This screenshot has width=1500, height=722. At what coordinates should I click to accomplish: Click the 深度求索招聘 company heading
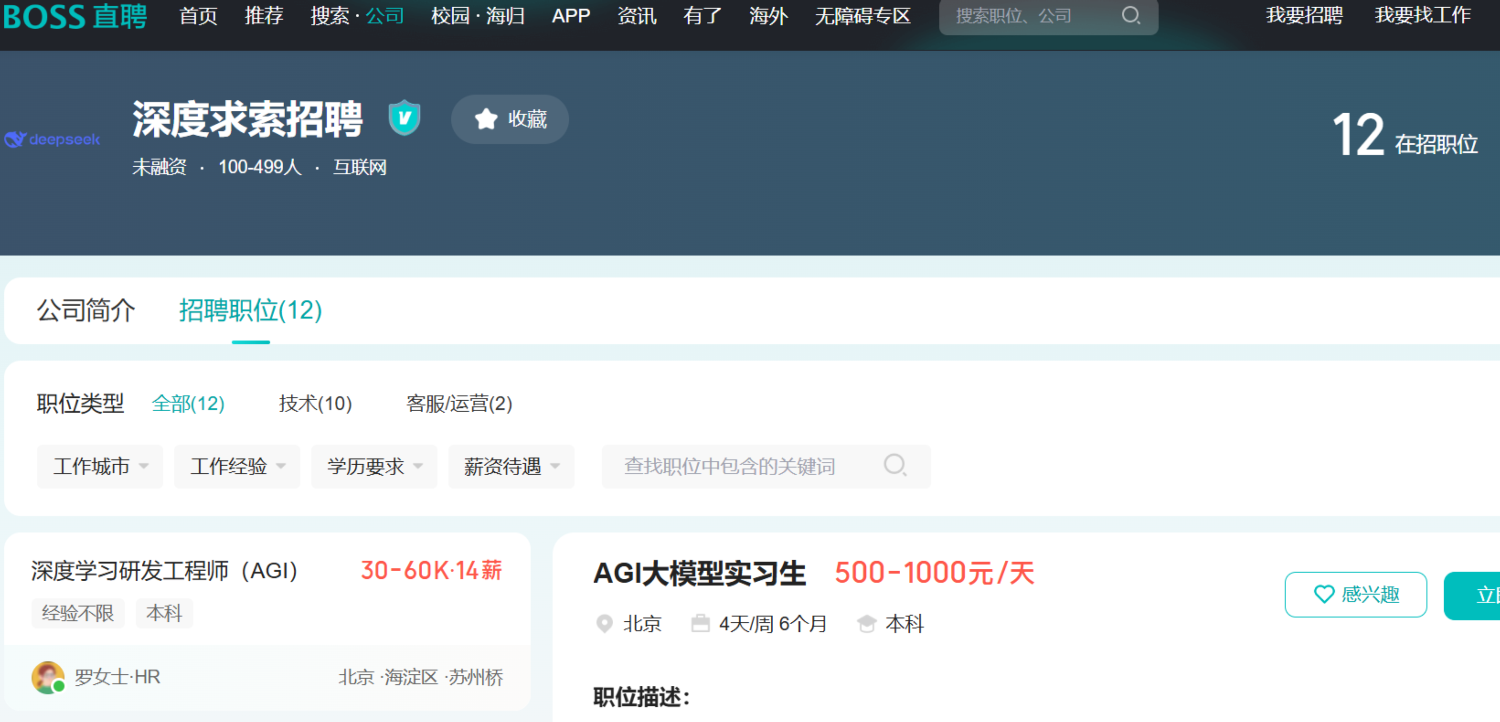tap(247, 119)
